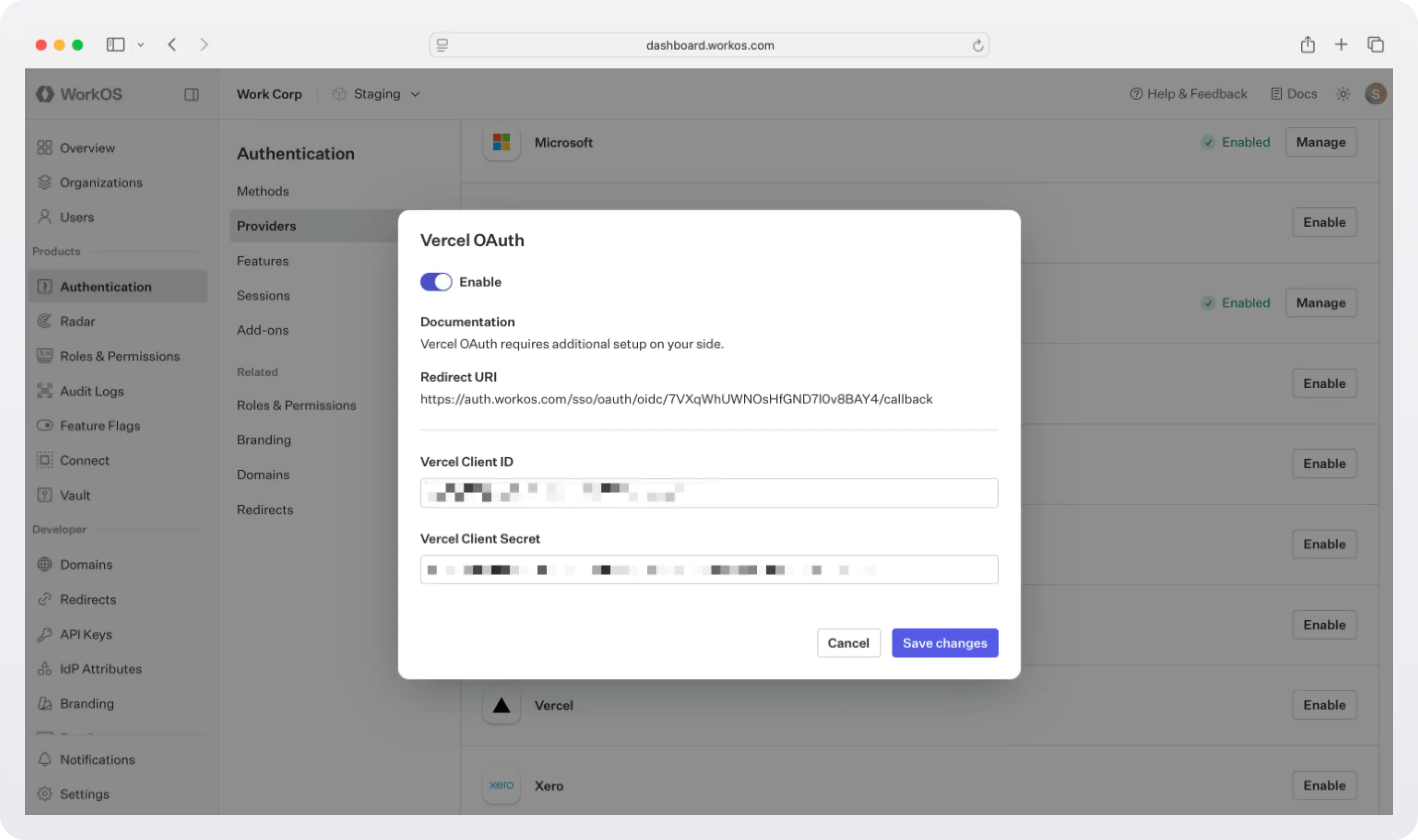Click the Xero provider logo
The height and width of the screenshot is (840, 1418).
(x=501, y=785)
